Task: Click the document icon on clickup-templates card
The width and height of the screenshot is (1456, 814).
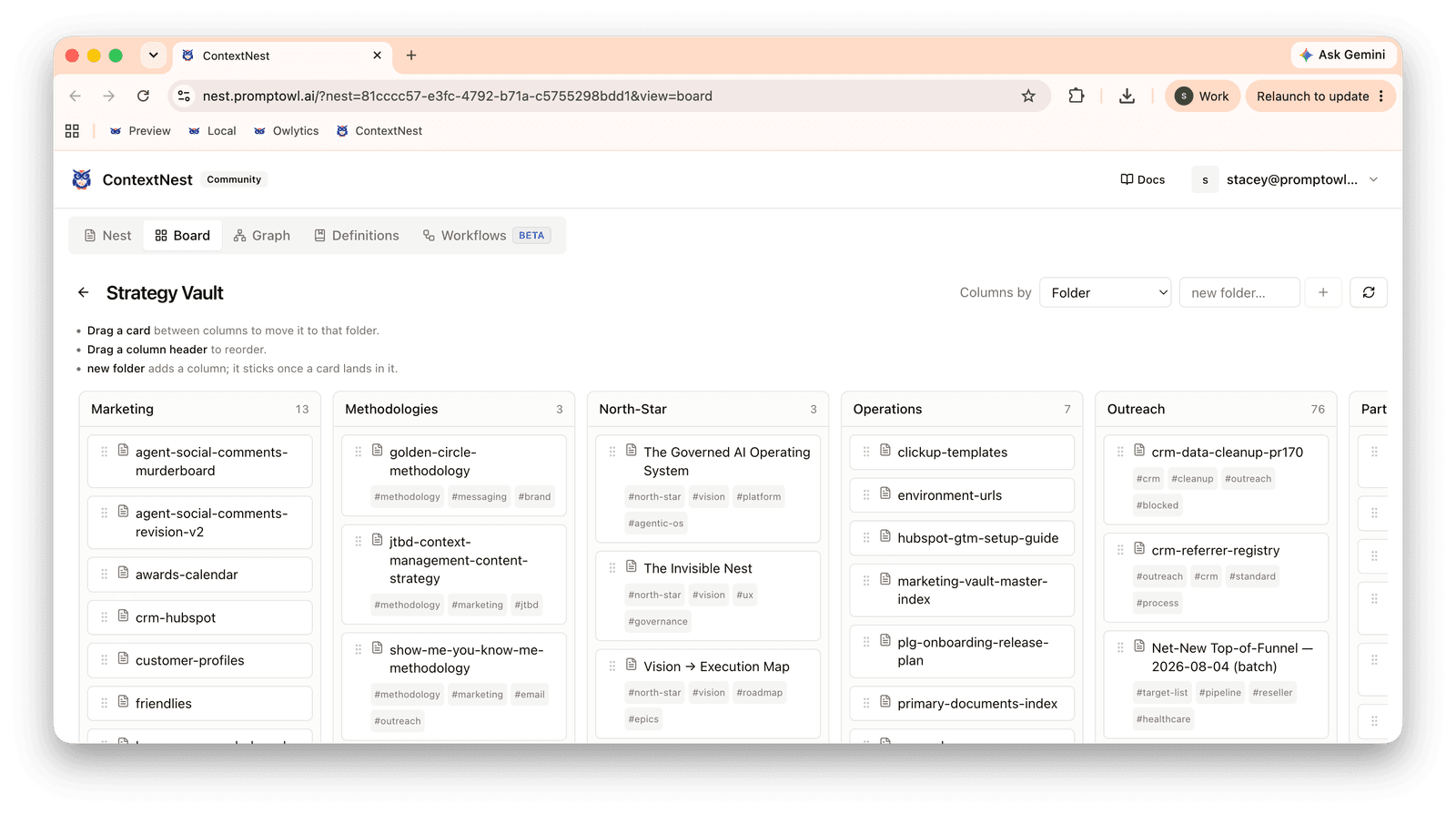Action: pyautogui.click(x=885, y=450)
